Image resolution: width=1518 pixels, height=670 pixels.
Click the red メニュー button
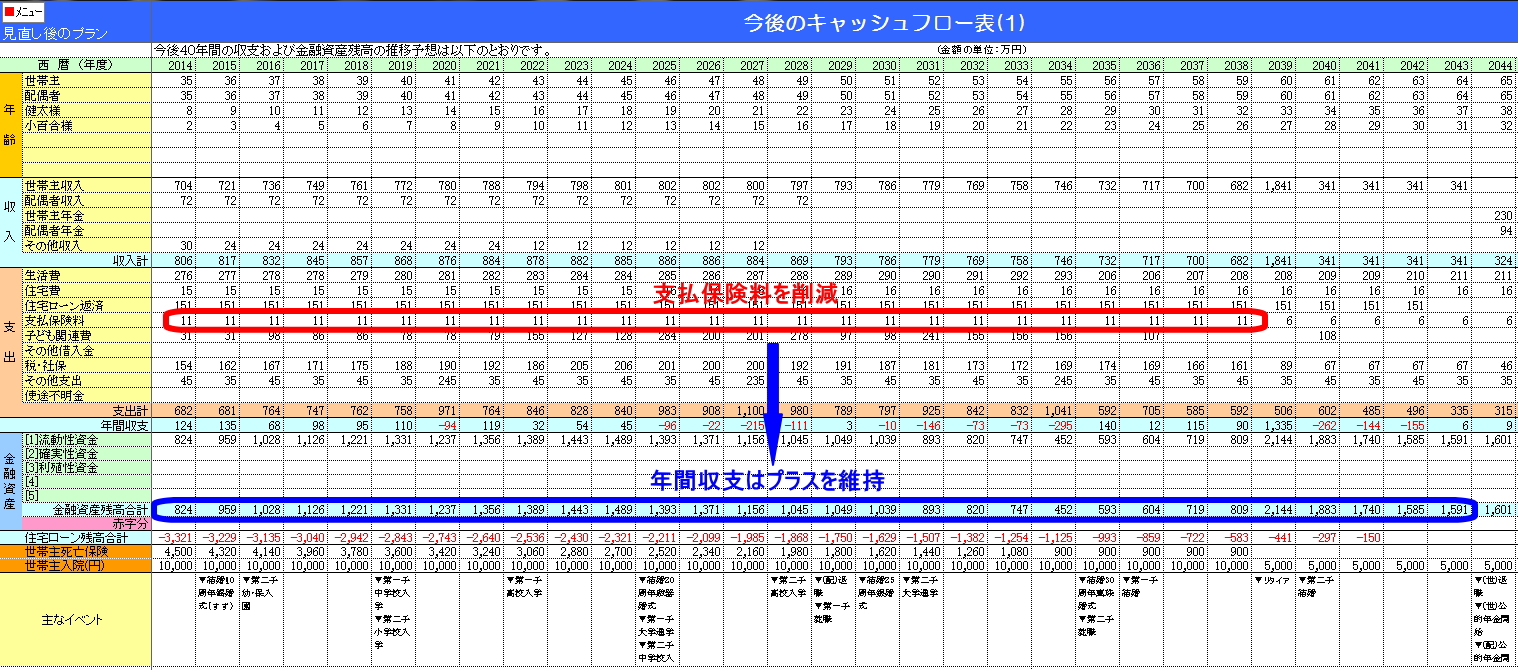[x=23, y=12]
